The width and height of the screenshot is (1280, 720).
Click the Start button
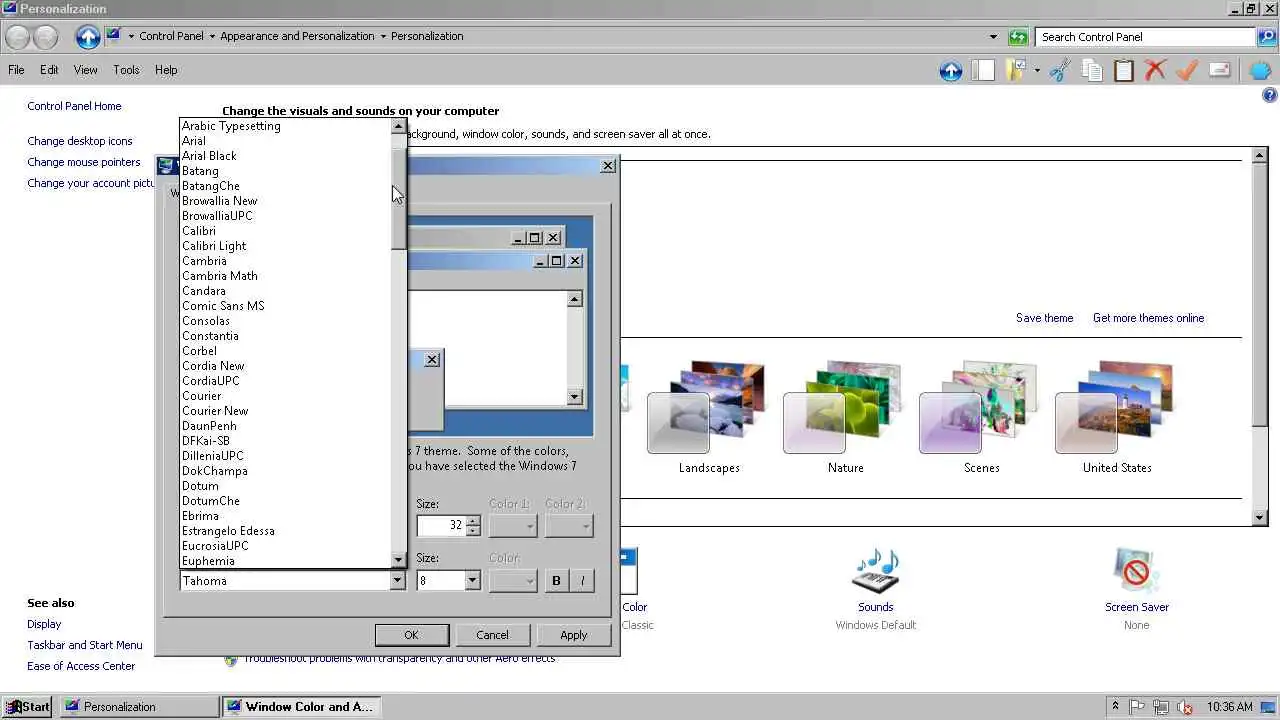tap(27, 707)
